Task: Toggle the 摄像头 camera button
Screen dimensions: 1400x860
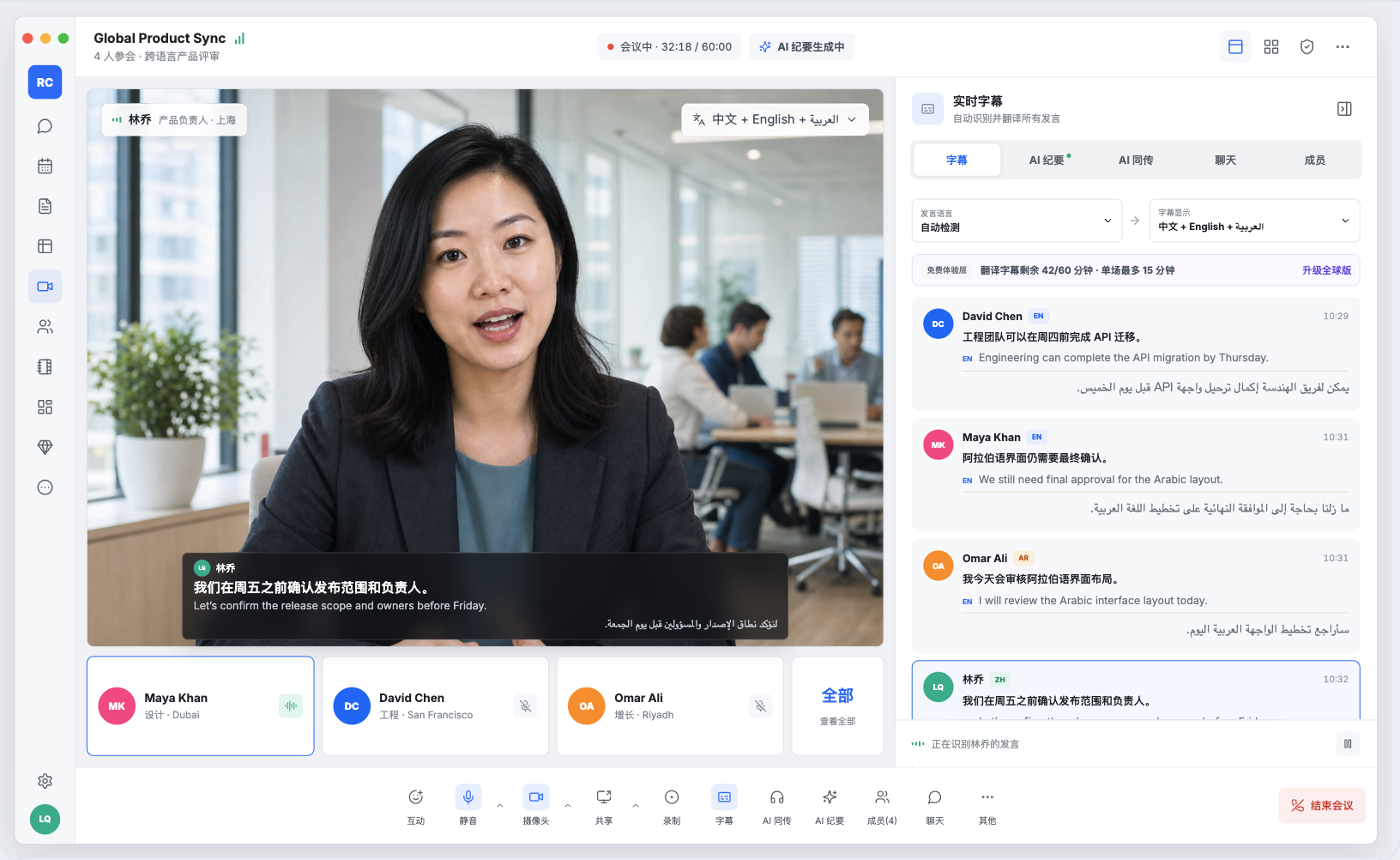Action: (x=536, y=807)
